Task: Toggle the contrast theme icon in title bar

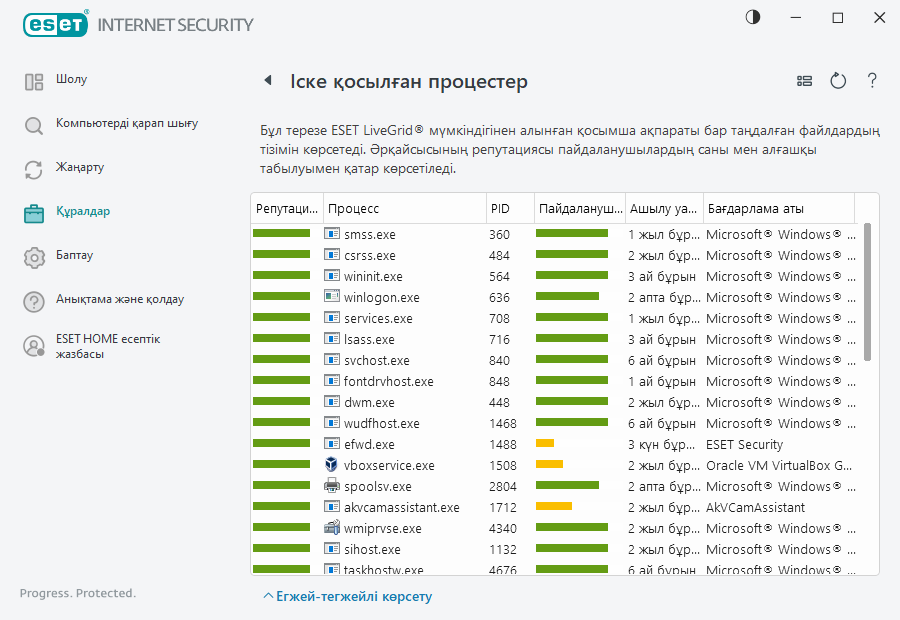Action: click(x=753, y=17)
